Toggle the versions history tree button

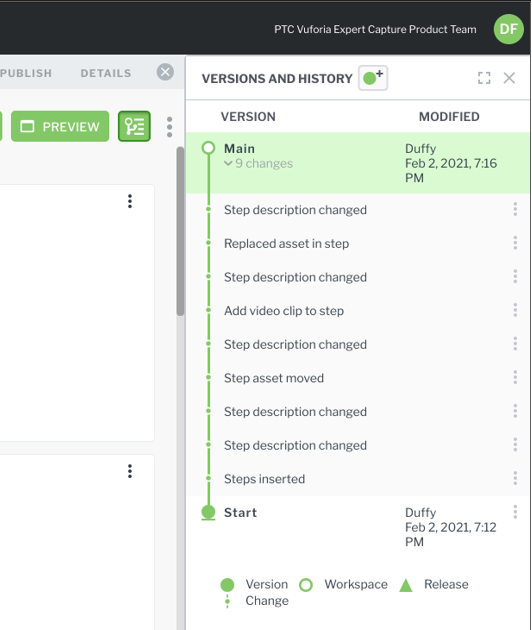click(x=134, y=126)
